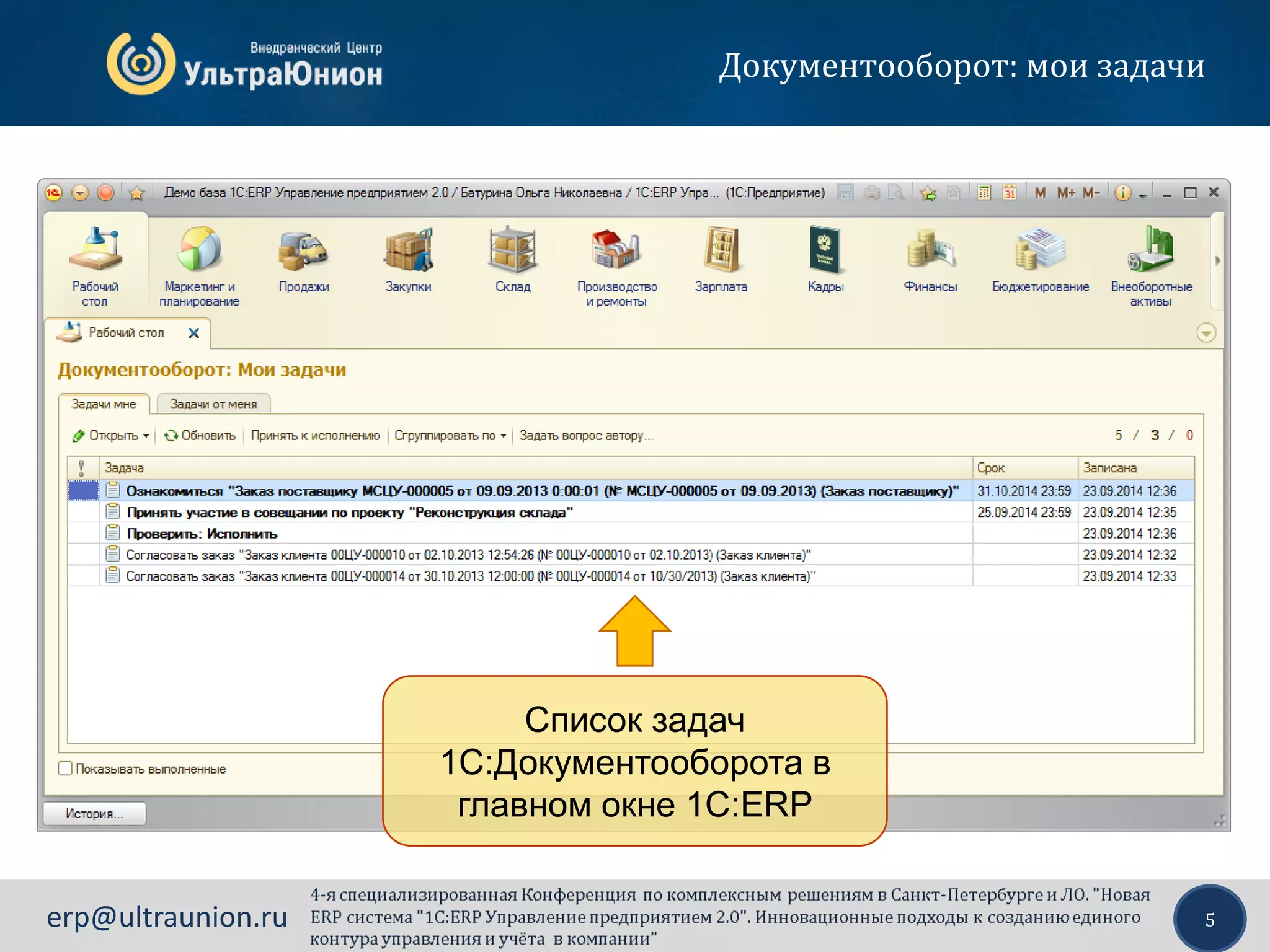Open Внеоборотные активы section

pos(1152,267)
